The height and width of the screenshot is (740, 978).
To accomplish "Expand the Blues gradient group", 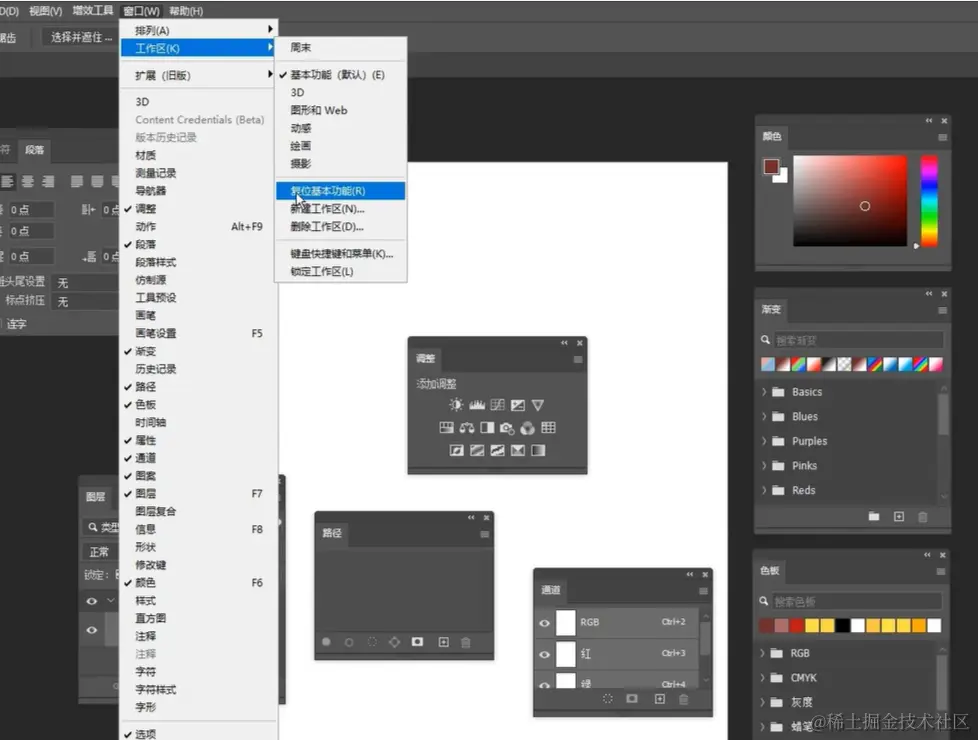I will point(765,416).
